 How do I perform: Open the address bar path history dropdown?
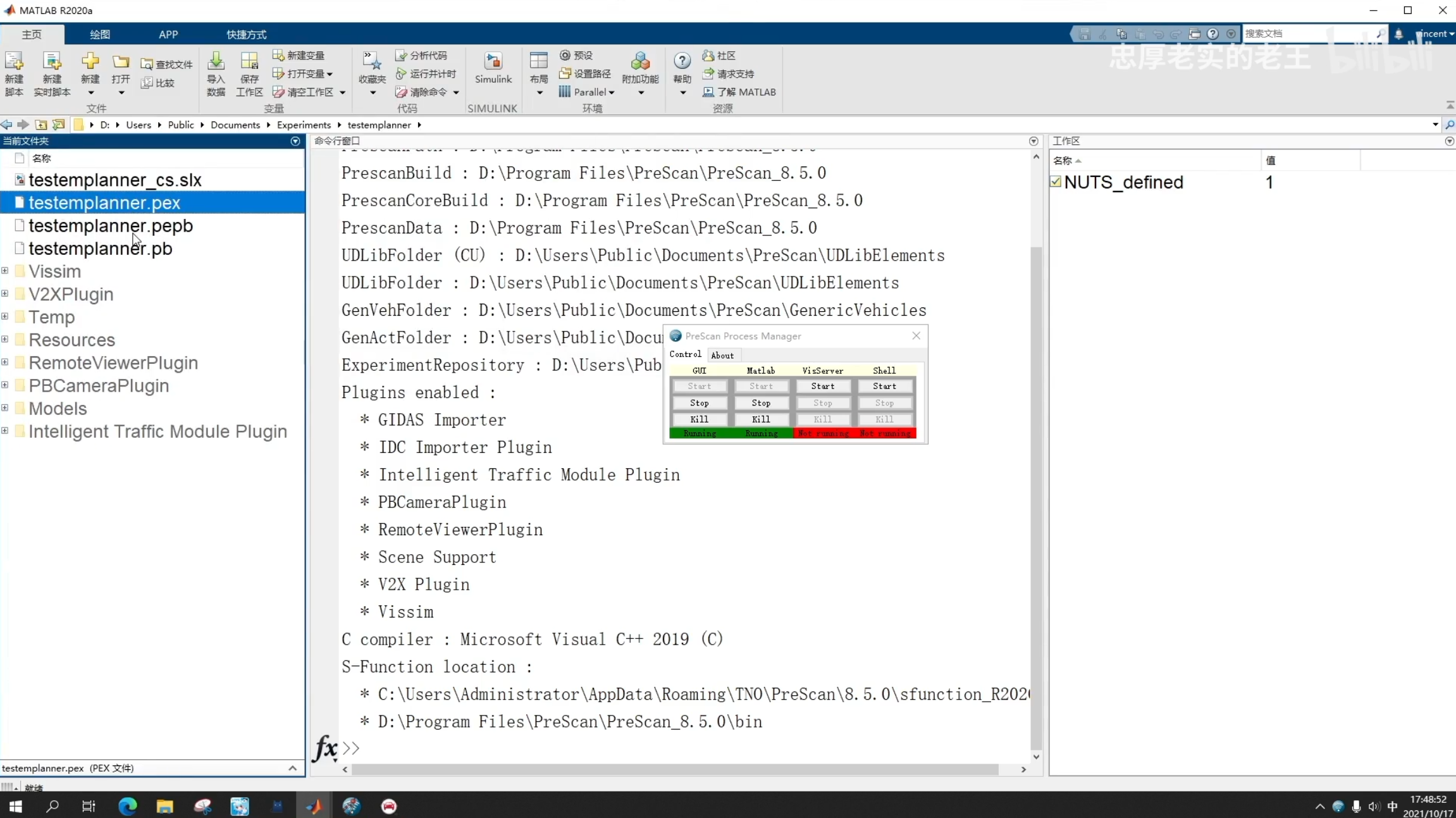(1435, 125)
